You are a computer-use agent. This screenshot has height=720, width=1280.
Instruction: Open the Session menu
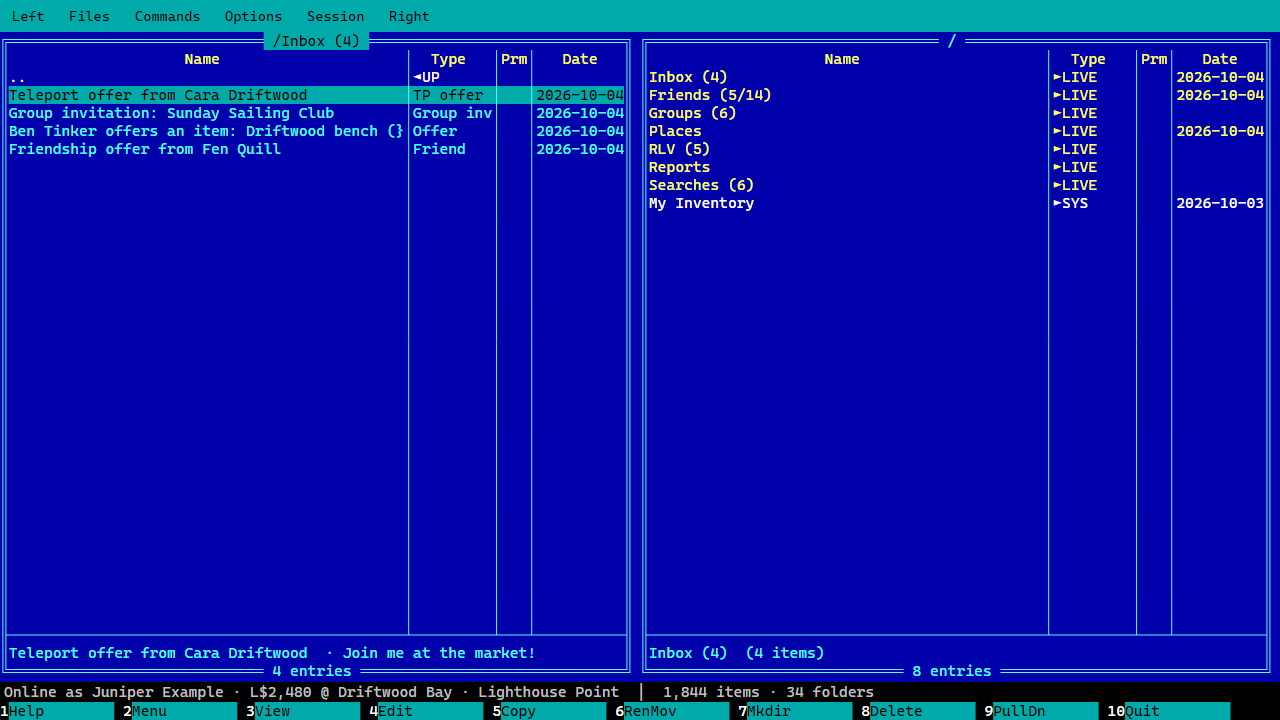[335, 16]
